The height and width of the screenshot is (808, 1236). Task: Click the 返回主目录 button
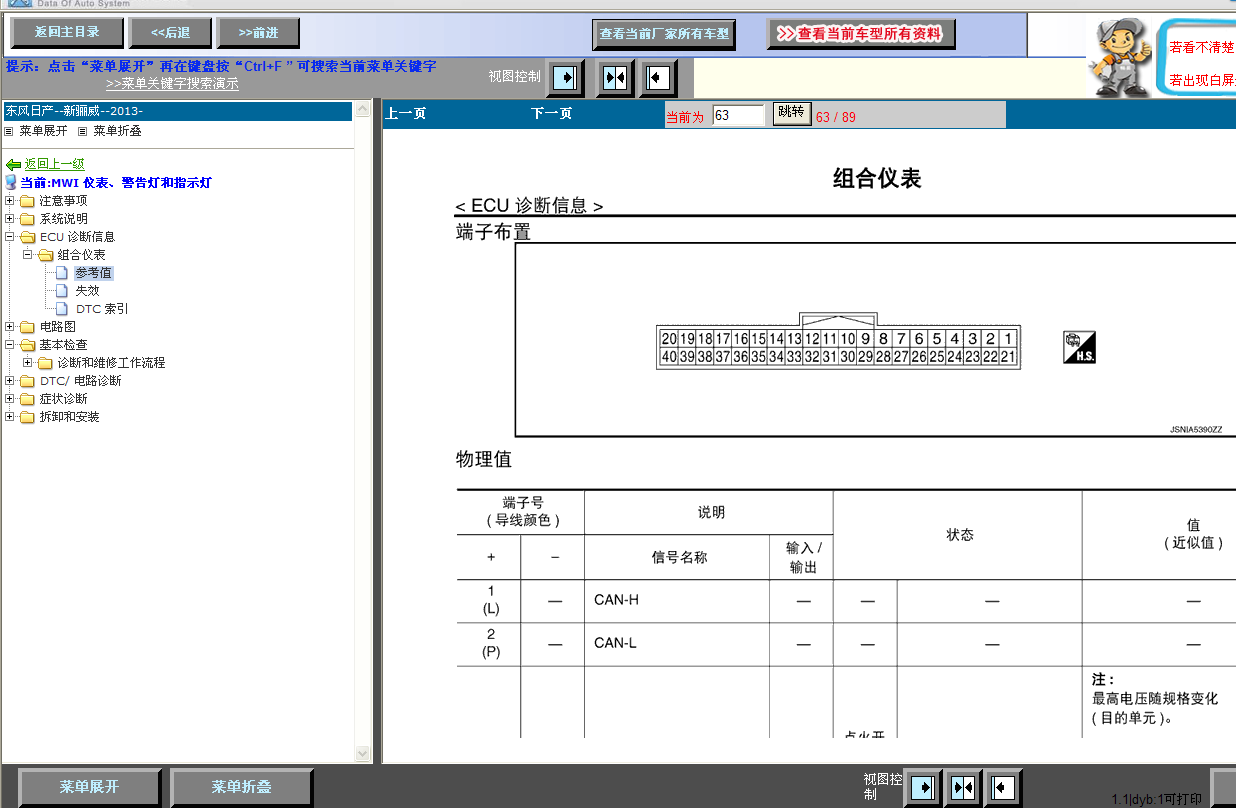click(69, 33)
